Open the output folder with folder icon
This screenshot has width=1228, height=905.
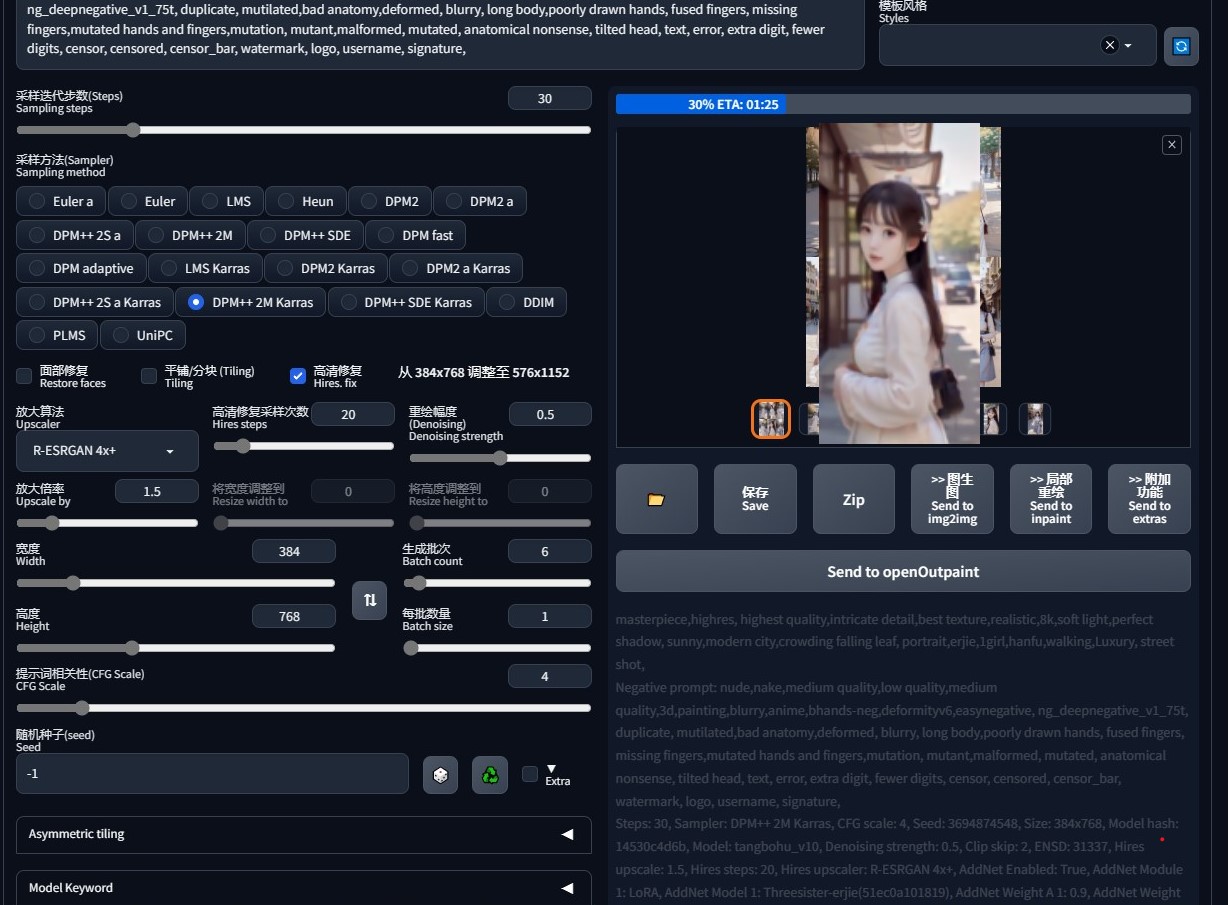coord(656,499)
